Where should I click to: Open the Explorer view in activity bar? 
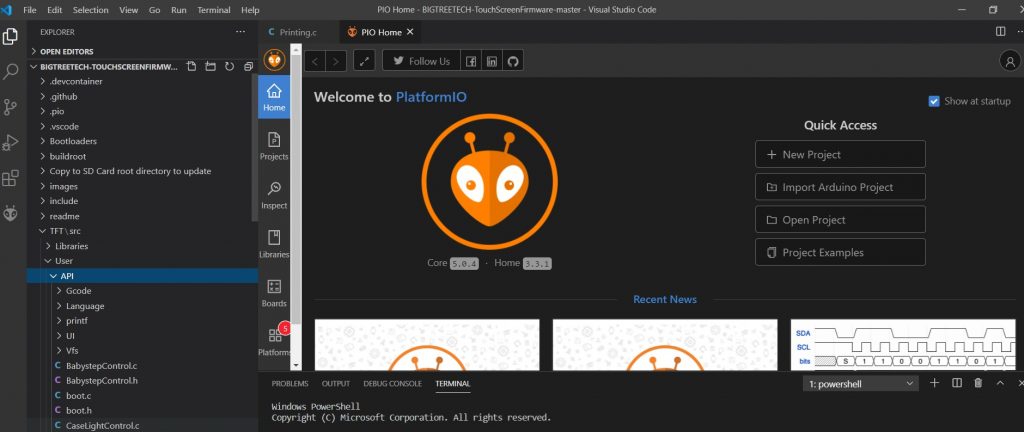(10, 37)
